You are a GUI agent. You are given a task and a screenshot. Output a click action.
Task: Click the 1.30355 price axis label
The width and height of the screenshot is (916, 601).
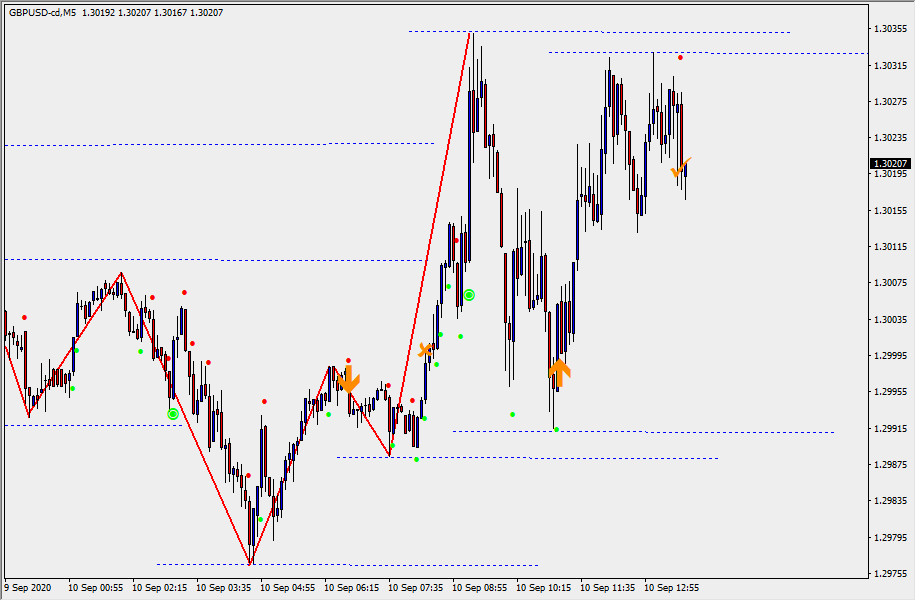coord(889,29)
